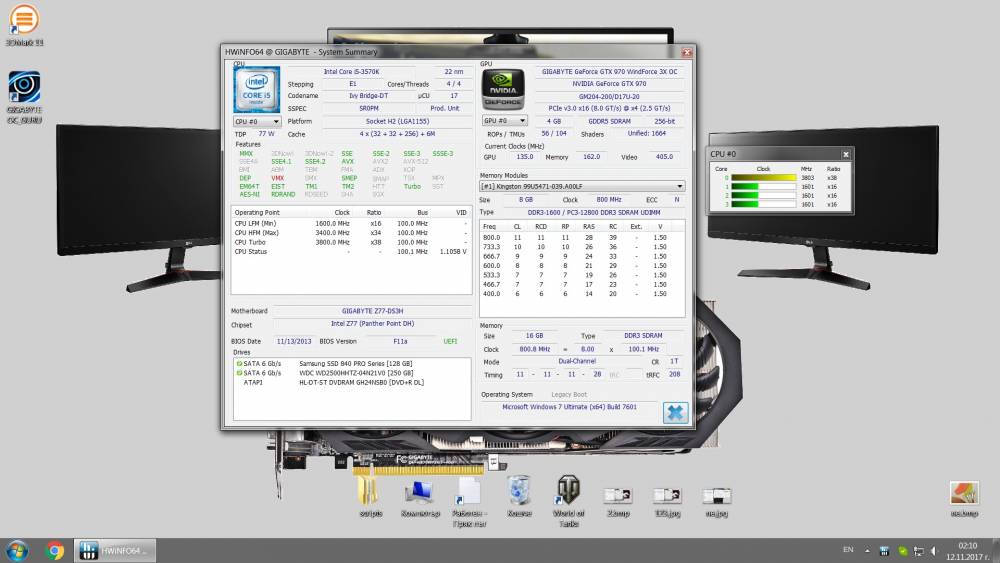Viewport: 1000px width, 563px height.
Task: Click the blue X button in System Summary
Action: click(675, 412)
